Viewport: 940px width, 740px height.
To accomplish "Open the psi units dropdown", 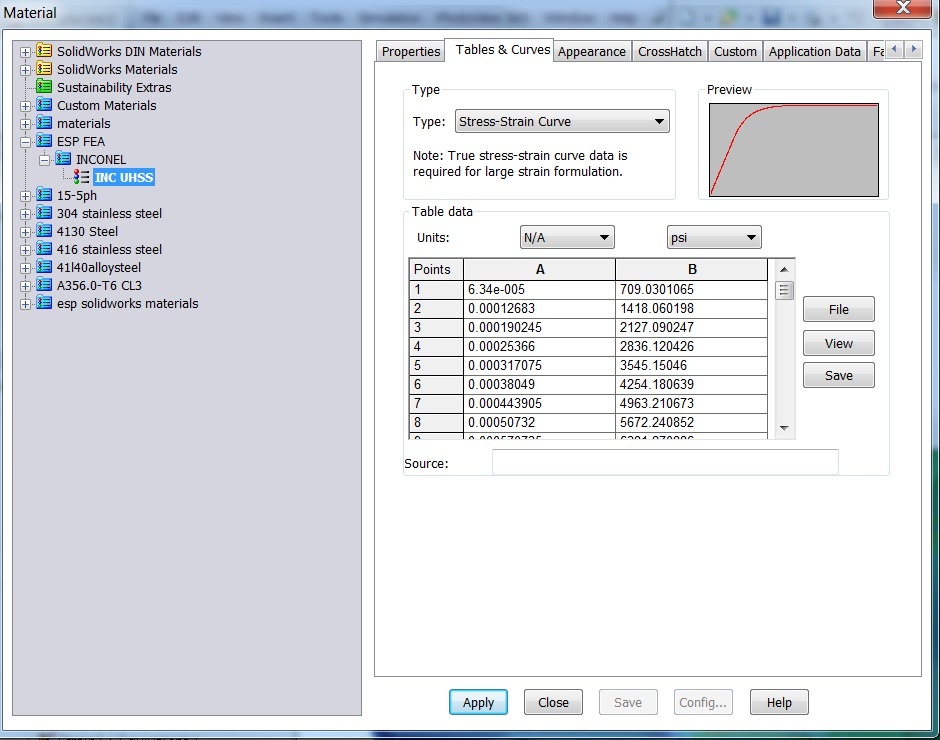I will click(714, 237).
